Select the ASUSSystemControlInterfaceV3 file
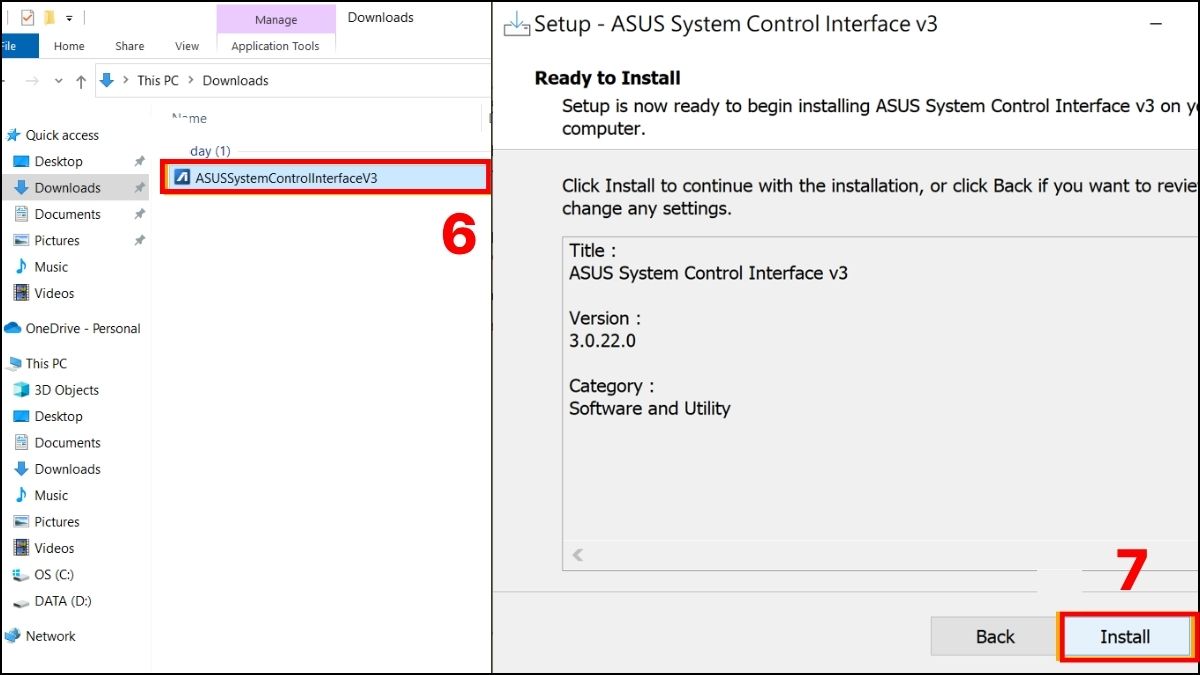The height and width of the screenshot is (675, 1200). 326,178
